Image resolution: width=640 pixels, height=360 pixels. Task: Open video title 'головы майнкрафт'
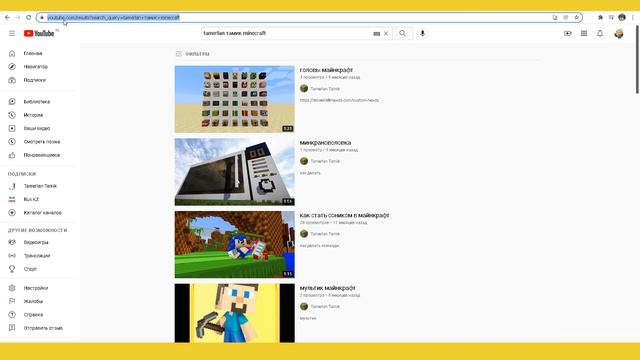tap(326, 70)
